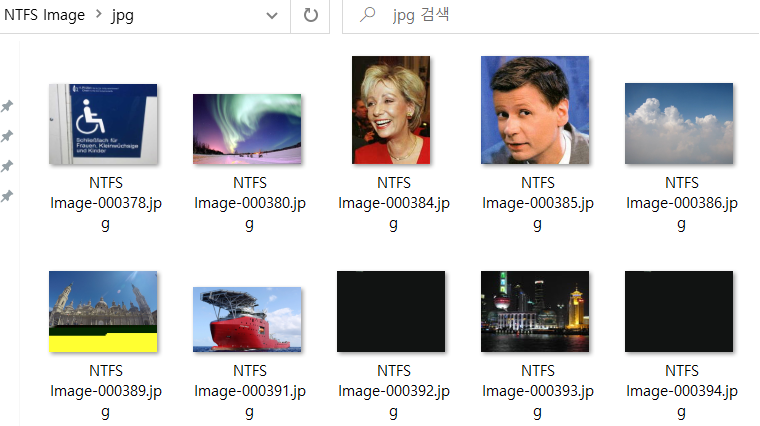Click file name 'NTFS Image-000389.jpg'
The width and height of the screenshot is (760, 426).
point(106,391)
